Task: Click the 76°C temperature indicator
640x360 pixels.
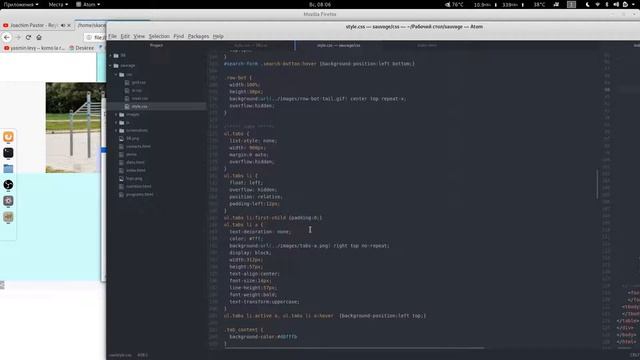Action: point(454,4)
